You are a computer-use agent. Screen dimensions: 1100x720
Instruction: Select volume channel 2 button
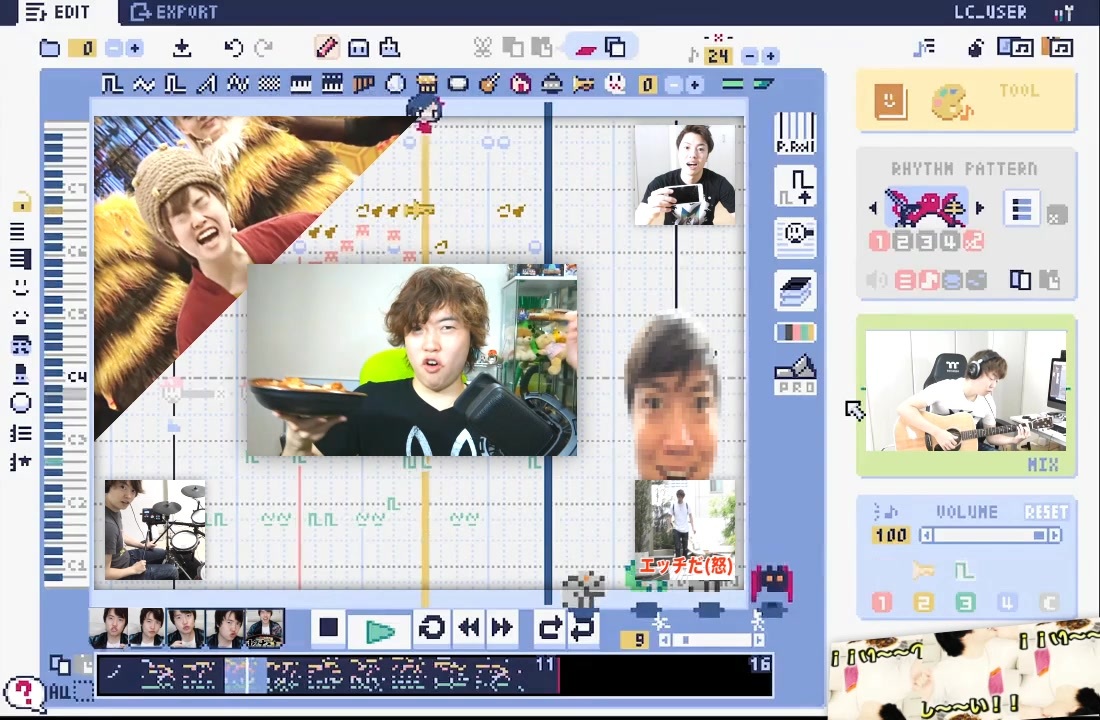(x=923, y=602)
